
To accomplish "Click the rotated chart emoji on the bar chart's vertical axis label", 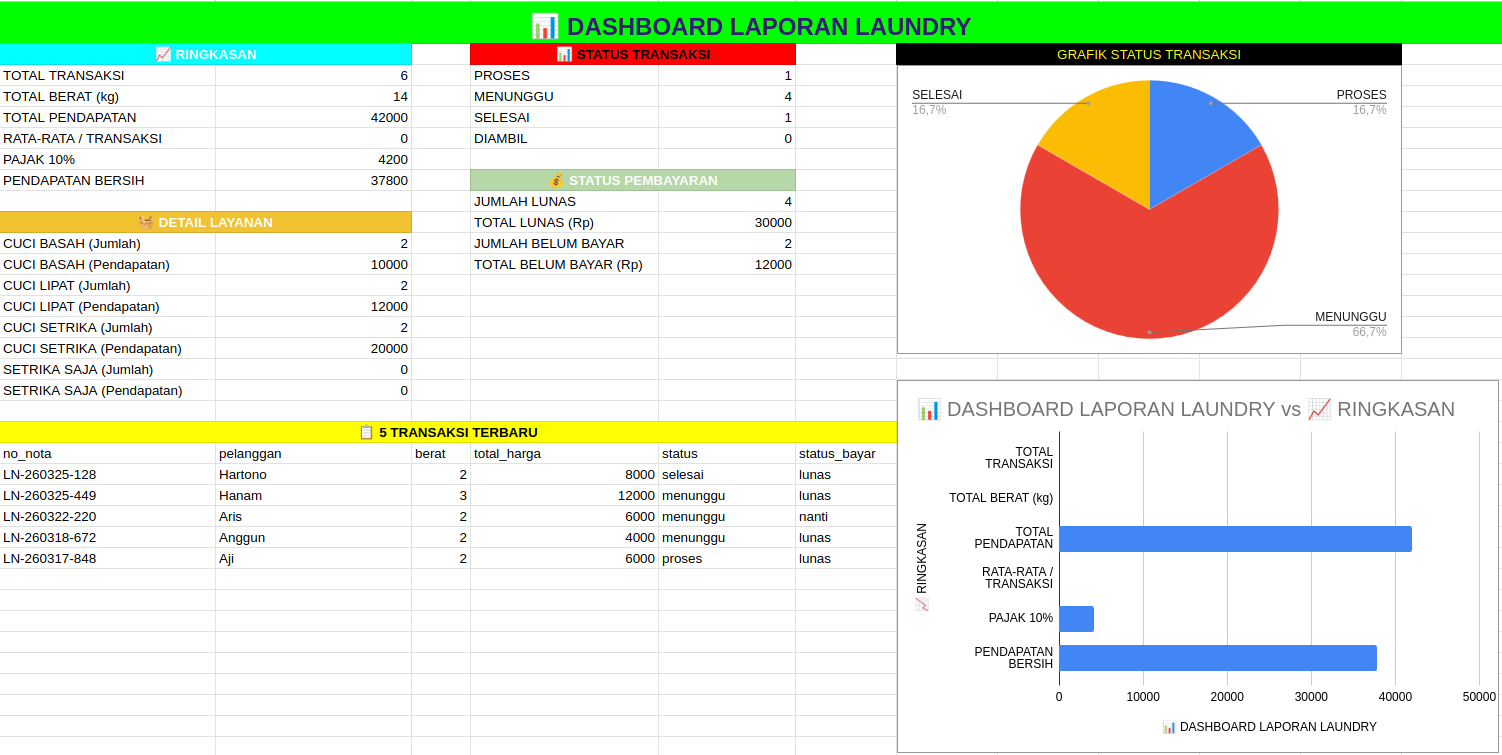I will (922, 604).
